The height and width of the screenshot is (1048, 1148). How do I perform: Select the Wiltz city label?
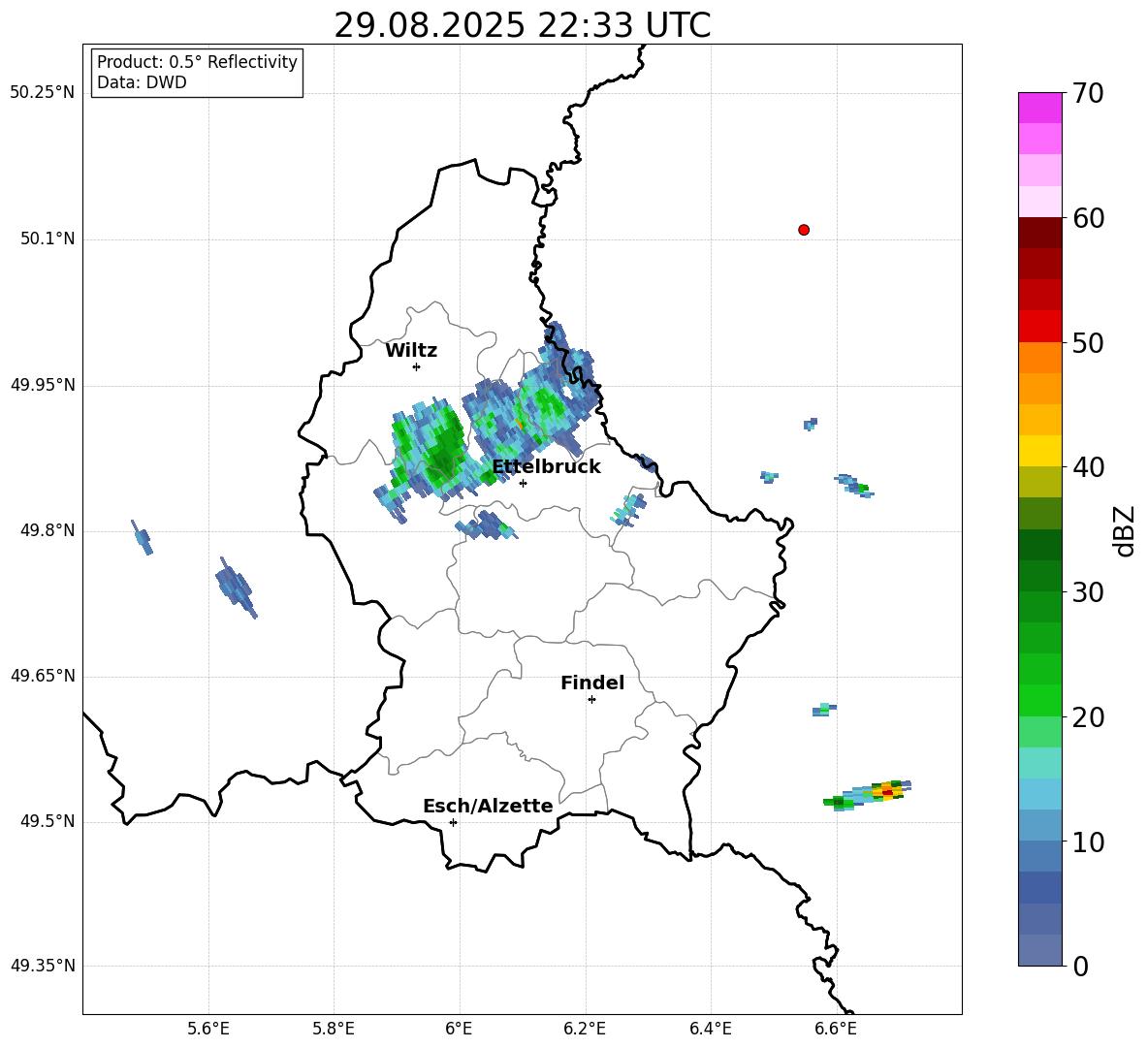coord(411,351)
